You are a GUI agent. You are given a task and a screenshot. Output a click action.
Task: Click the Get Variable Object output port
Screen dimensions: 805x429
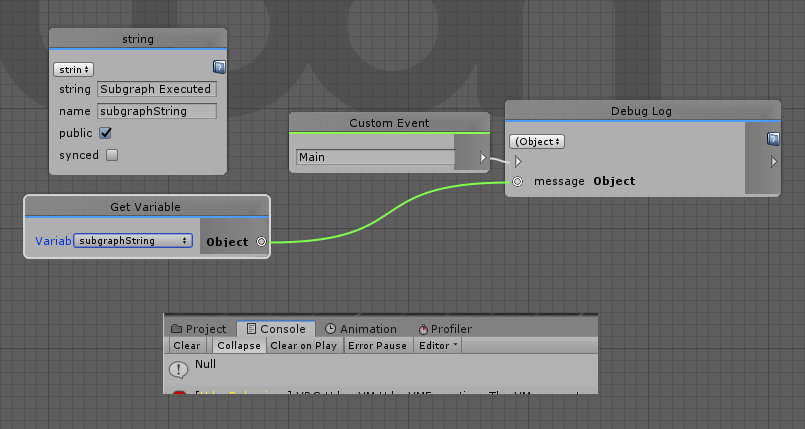[x=261, y=242]
